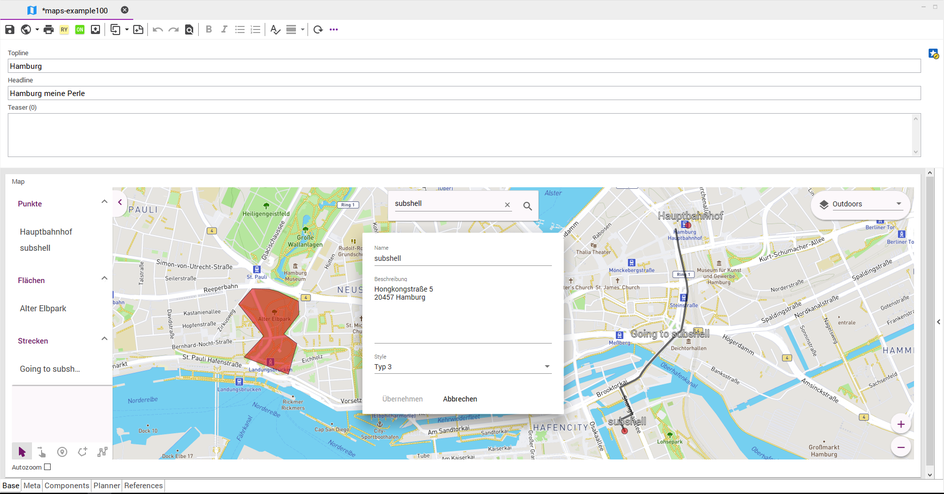Click the blue star badge icon at right
Viewport: 944px width, 494px height.
click(933, 54)
